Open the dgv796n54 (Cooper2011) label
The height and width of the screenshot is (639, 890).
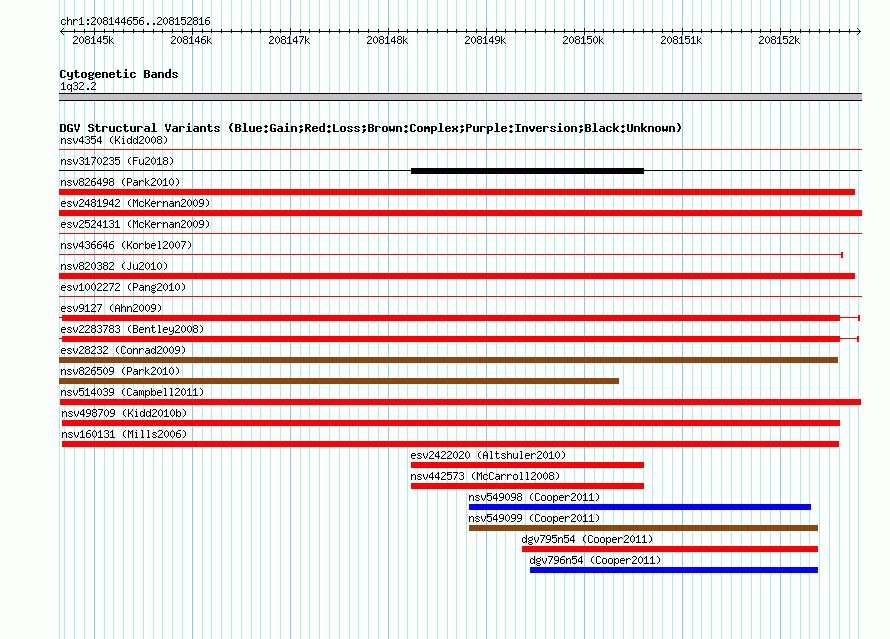click(x=595, y=560)
